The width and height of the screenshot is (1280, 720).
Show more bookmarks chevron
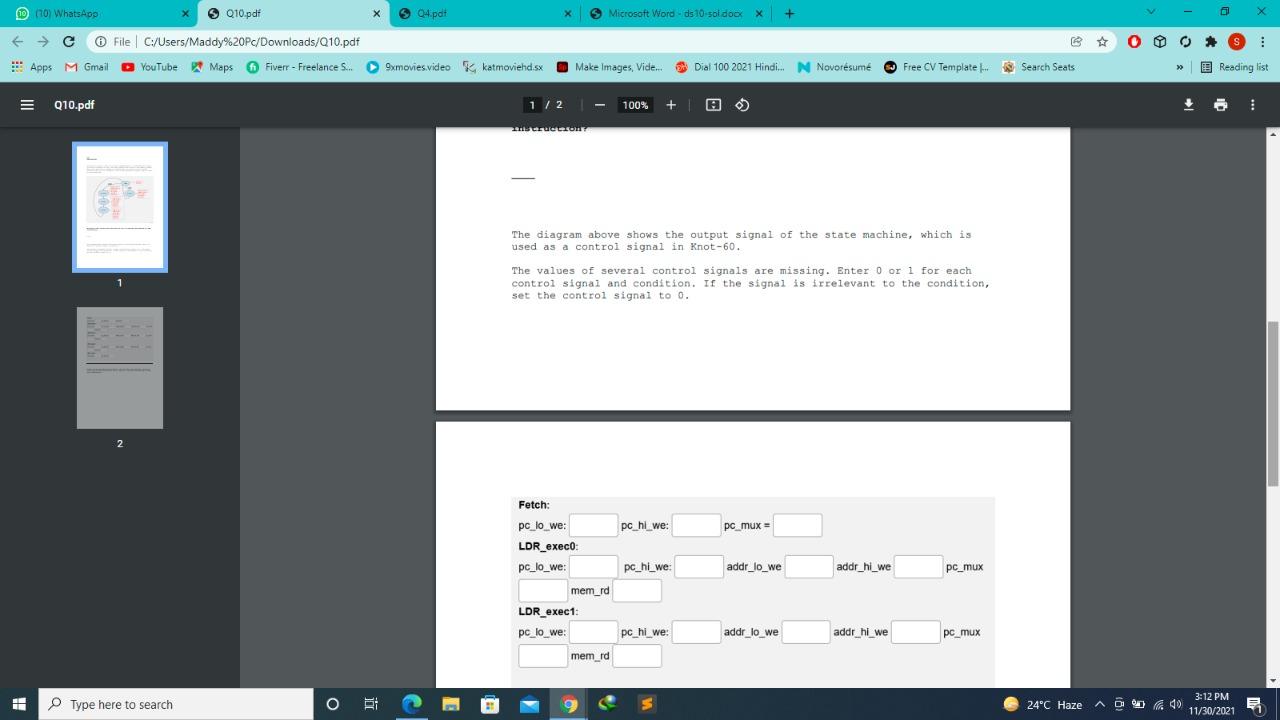point(1180,67)
